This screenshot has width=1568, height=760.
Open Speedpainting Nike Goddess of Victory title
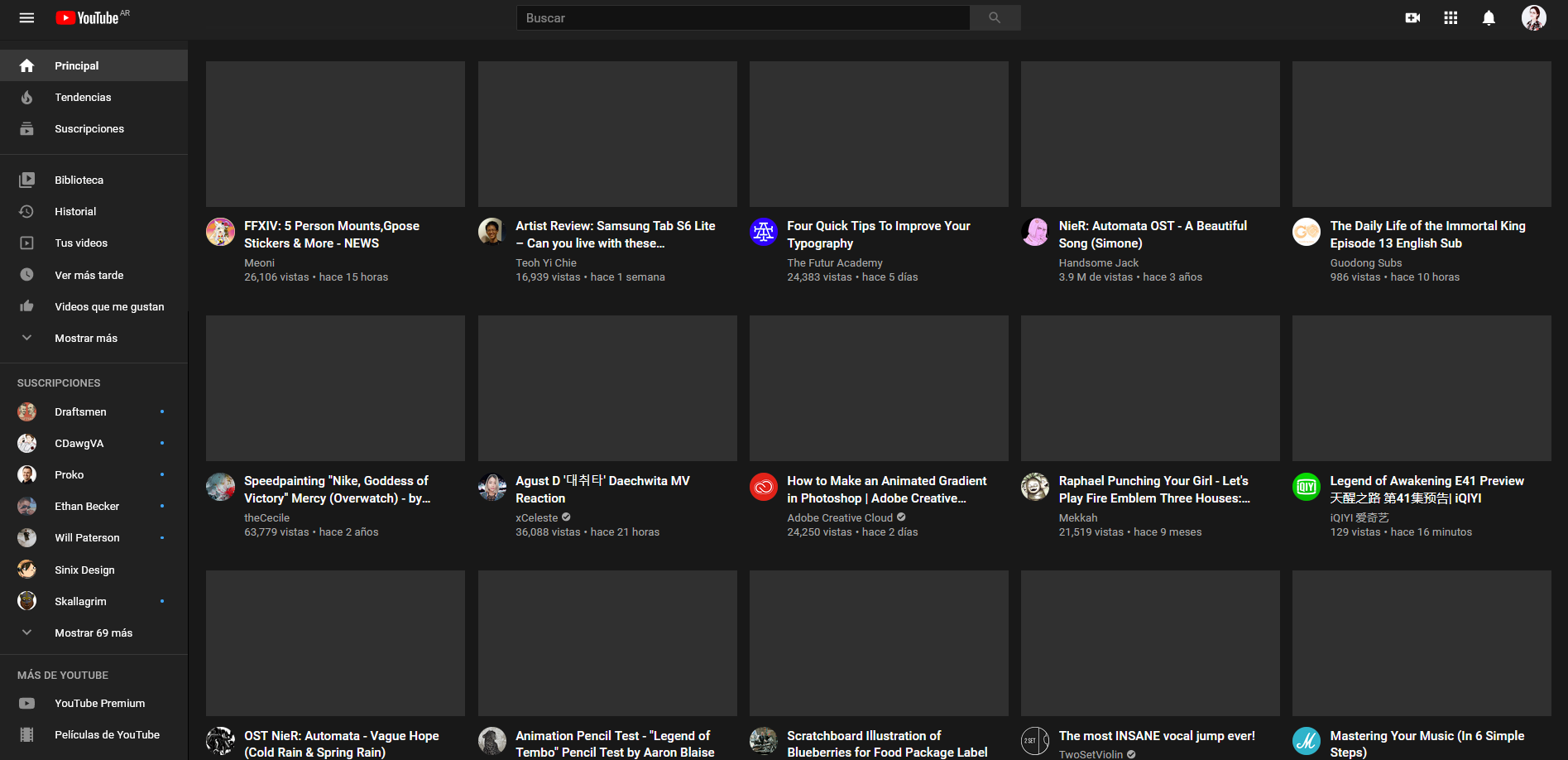pyautogui.click(x=338, y=489)
